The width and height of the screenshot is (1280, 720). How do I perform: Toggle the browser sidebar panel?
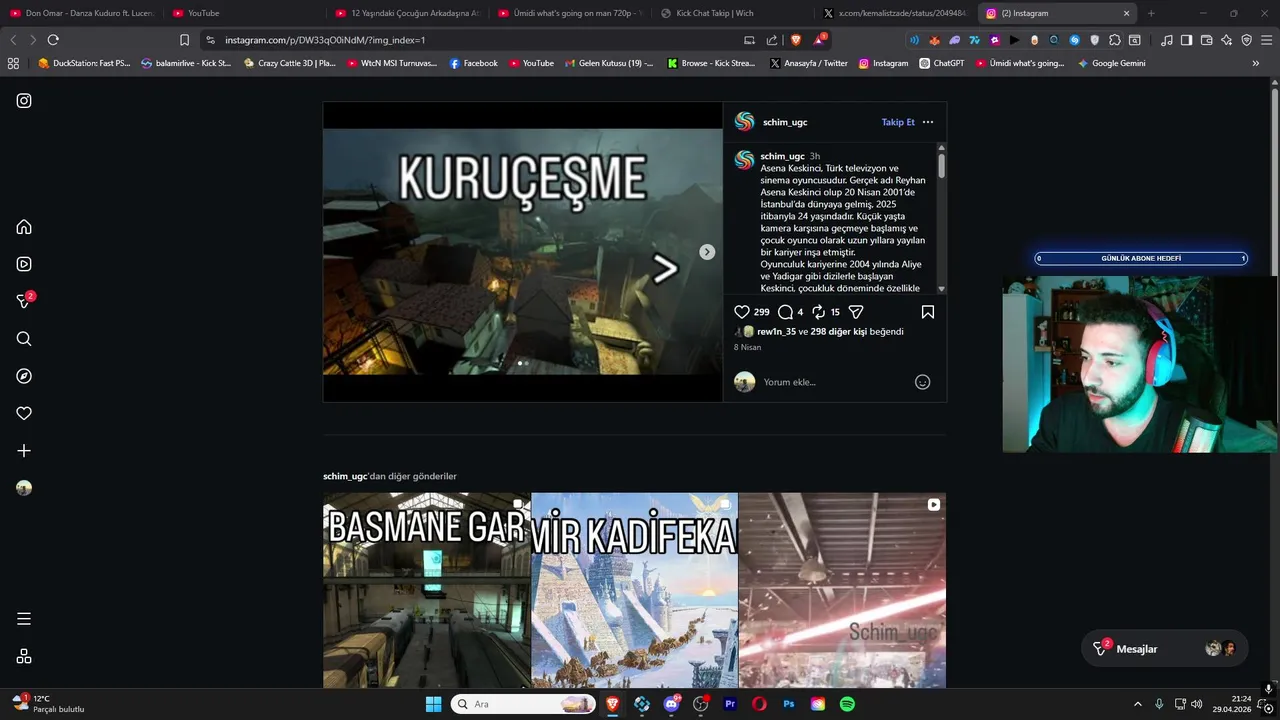[x=1186, y=40]
